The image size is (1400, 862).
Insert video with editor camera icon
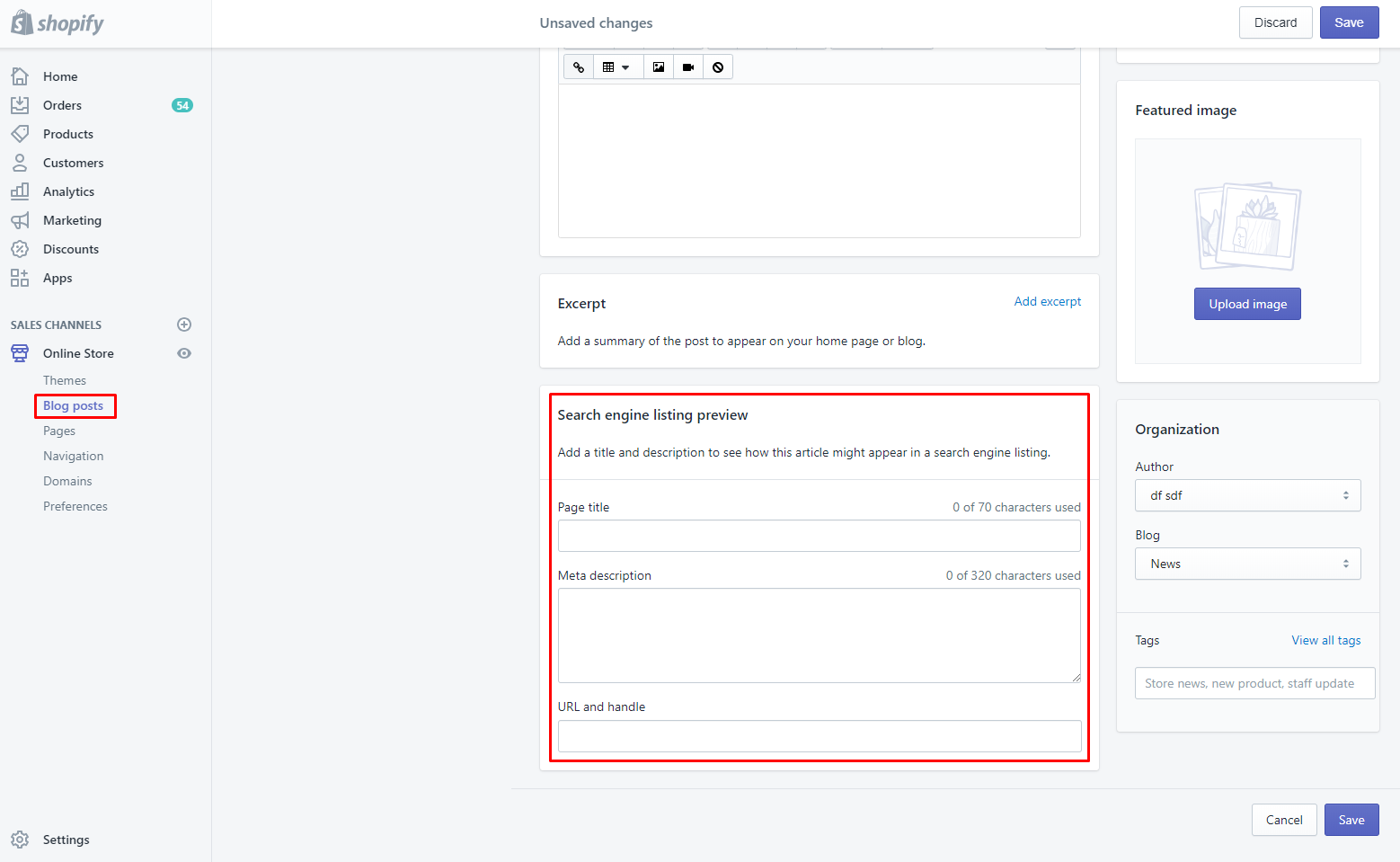pos(688,67)
